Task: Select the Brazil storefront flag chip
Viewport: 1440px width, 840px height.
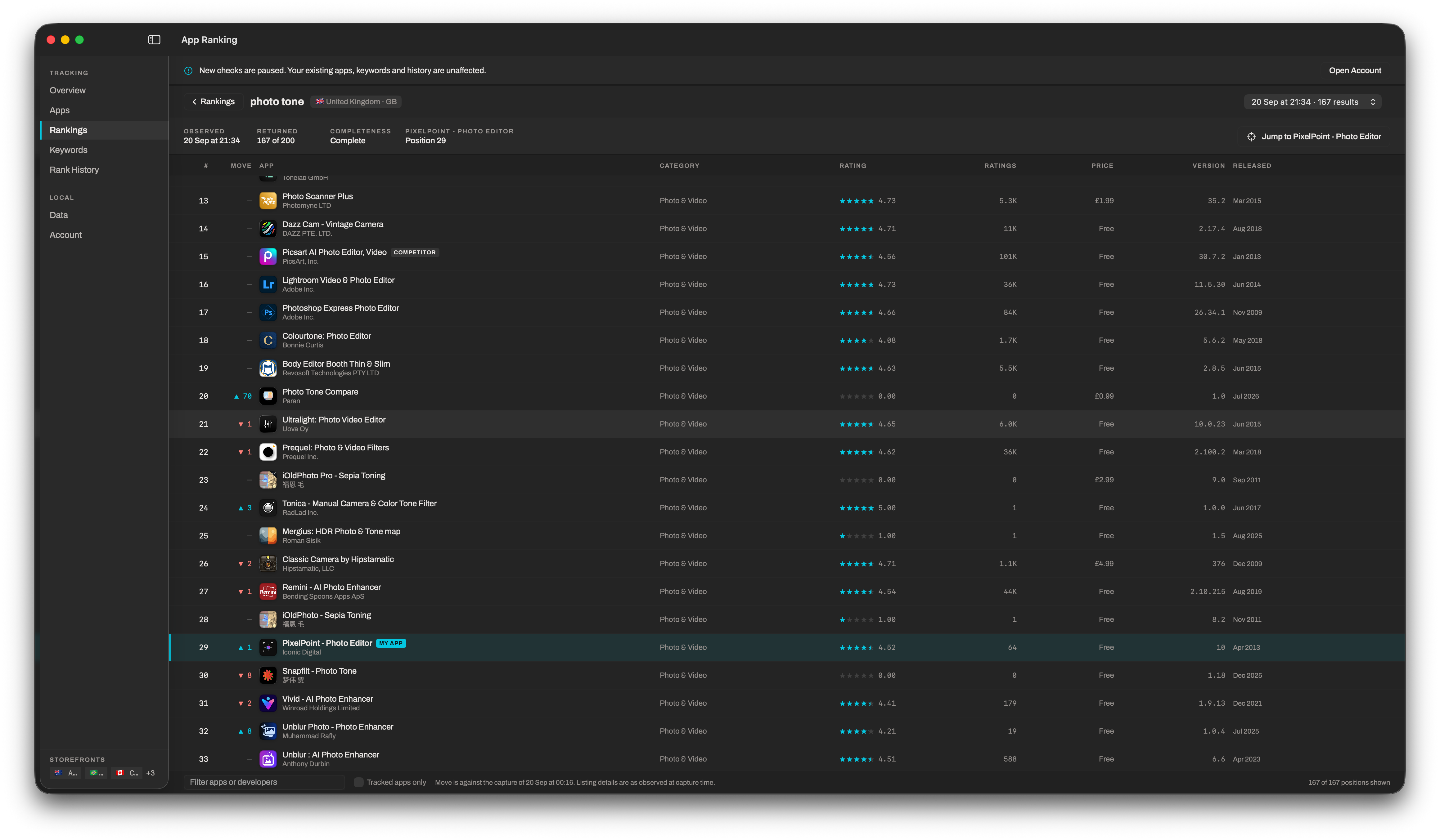Action: click(x=96, y=773)
